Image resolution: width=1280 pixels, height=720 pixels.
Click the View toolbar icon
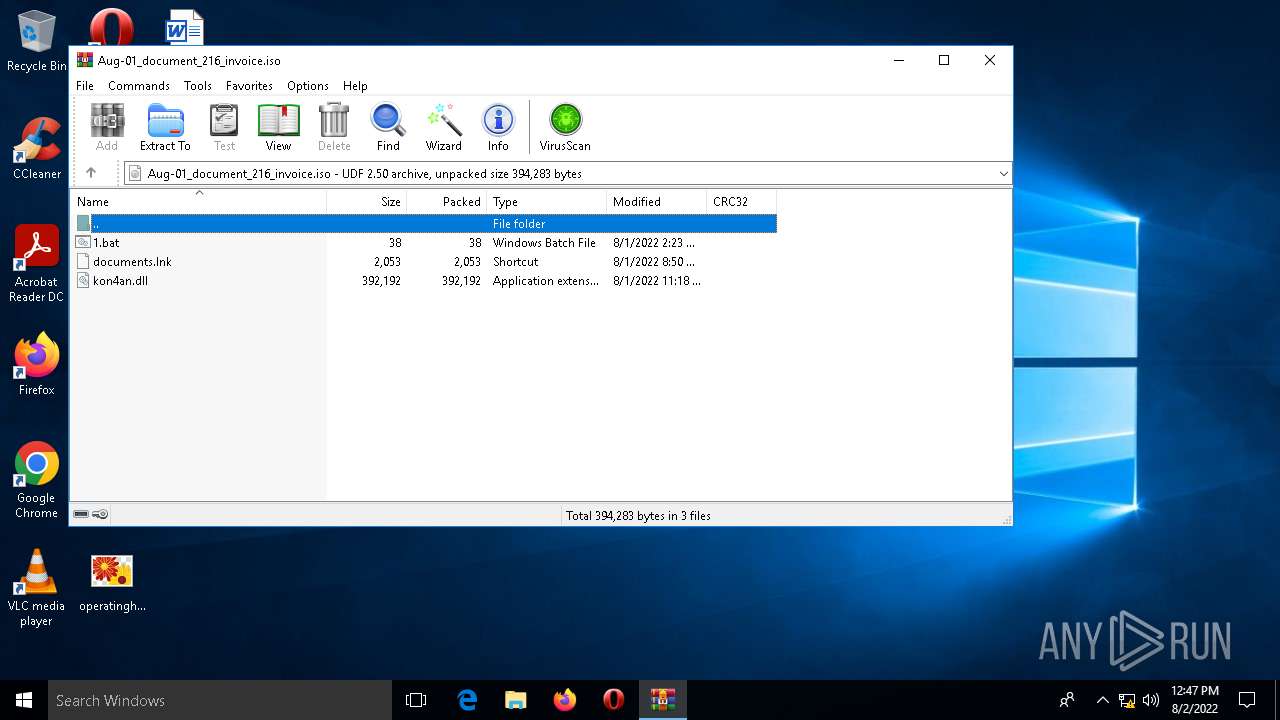pyautogui.click(x=278, y=121)
